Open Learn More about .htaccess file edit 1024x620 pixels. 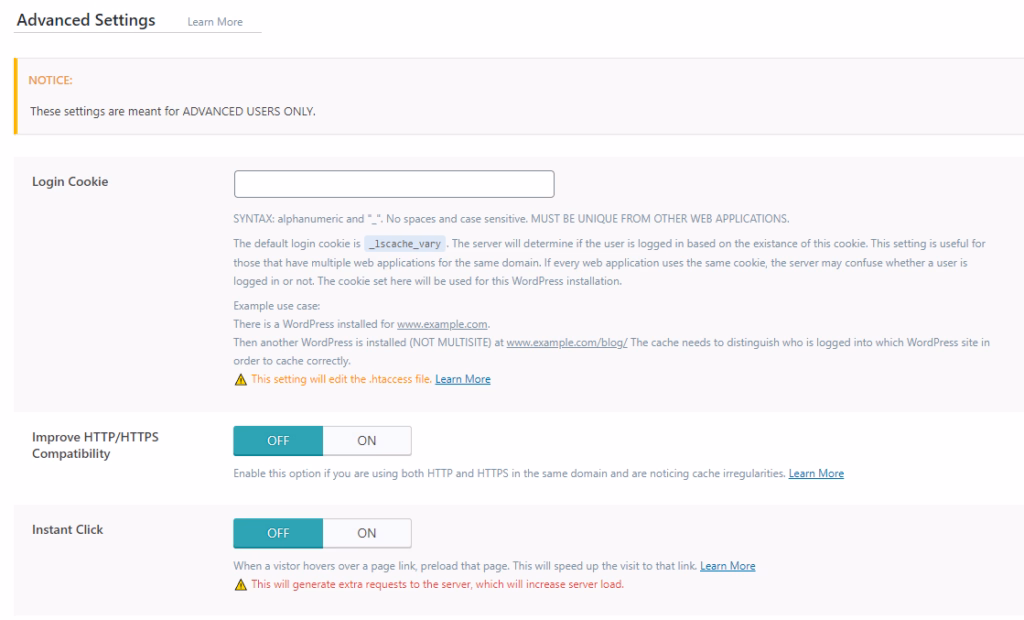coord(462,379)
